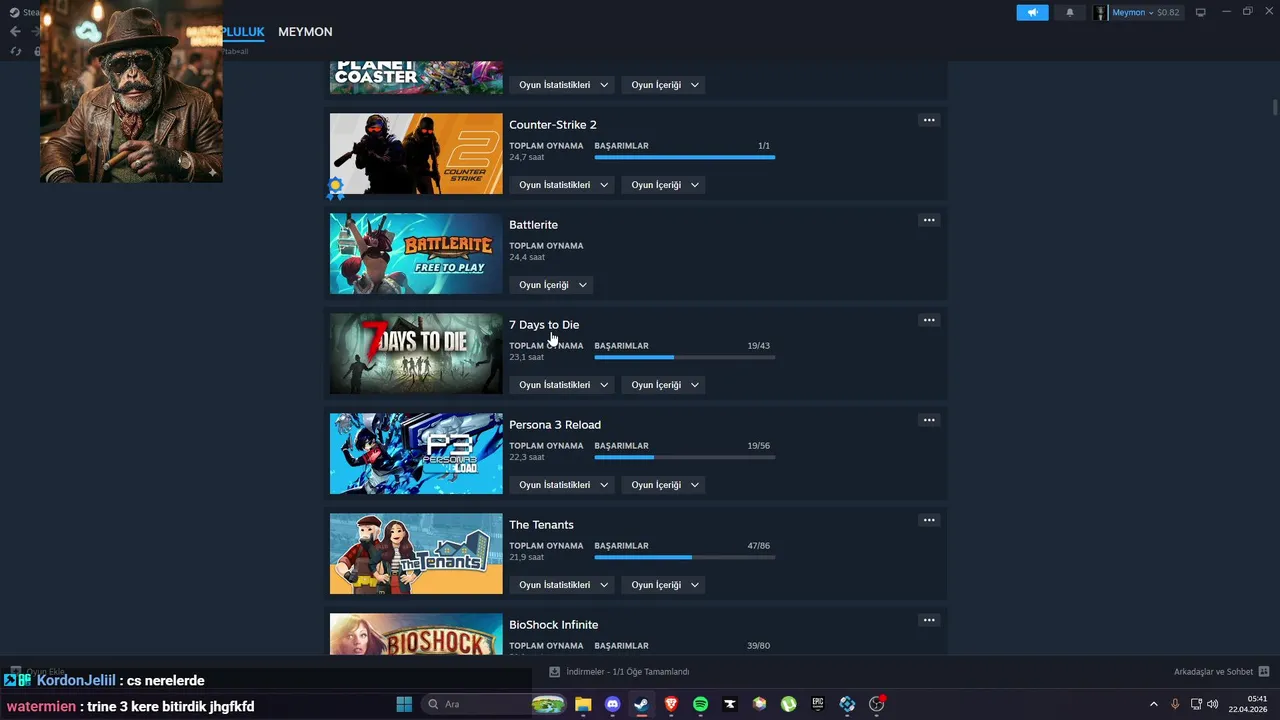
Task: Go back with the navigation arrow
Action: coord(15,31)
